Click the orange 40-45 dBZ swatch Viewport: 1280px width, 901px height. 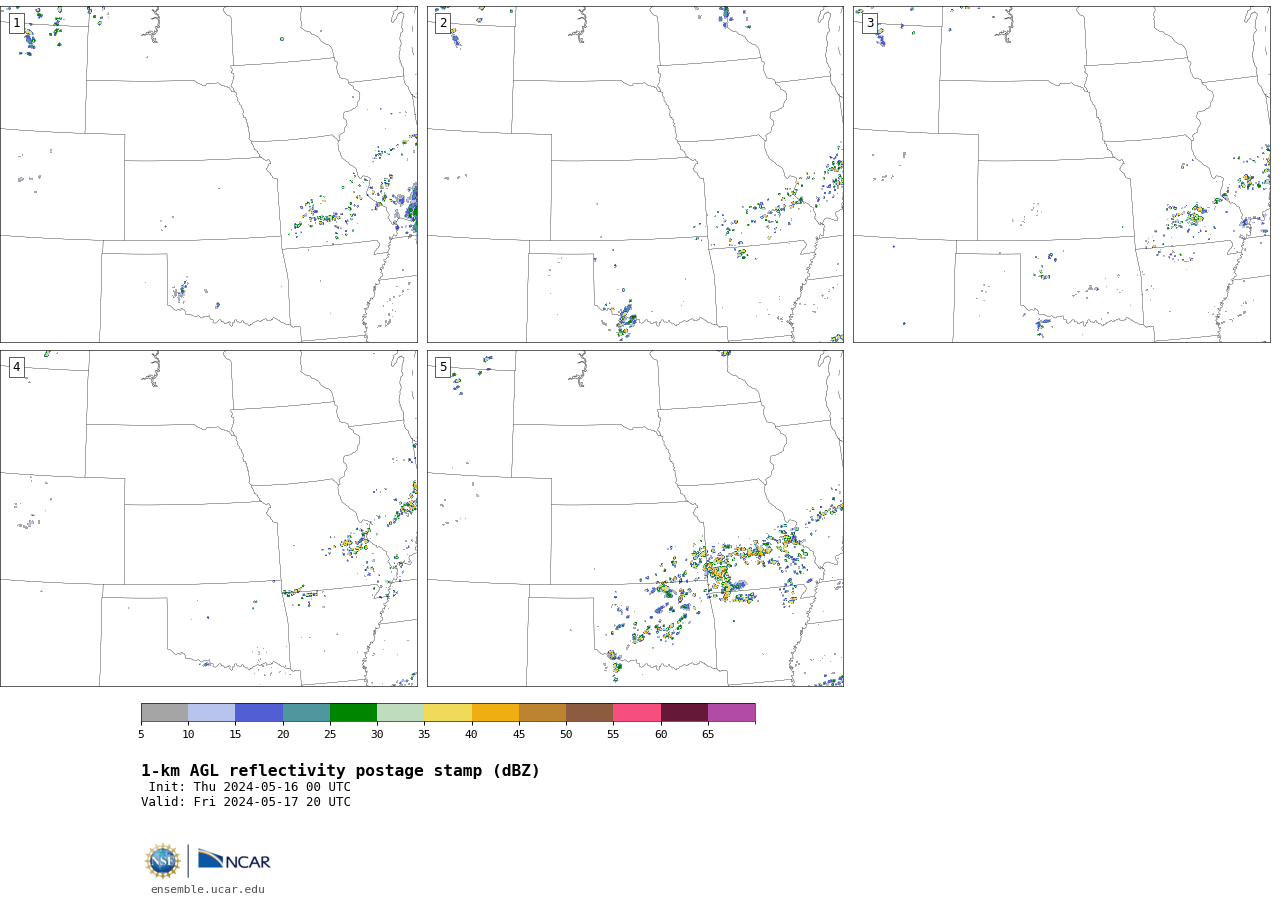pyautogui.click(x=495, y=712)
